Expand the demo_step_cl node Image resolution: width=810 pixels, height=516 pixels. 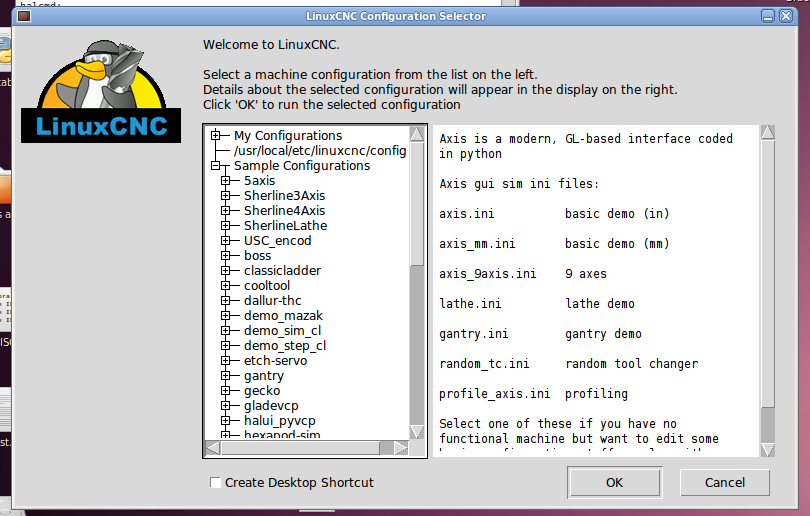pyautogui.click(x=225, y=346)
